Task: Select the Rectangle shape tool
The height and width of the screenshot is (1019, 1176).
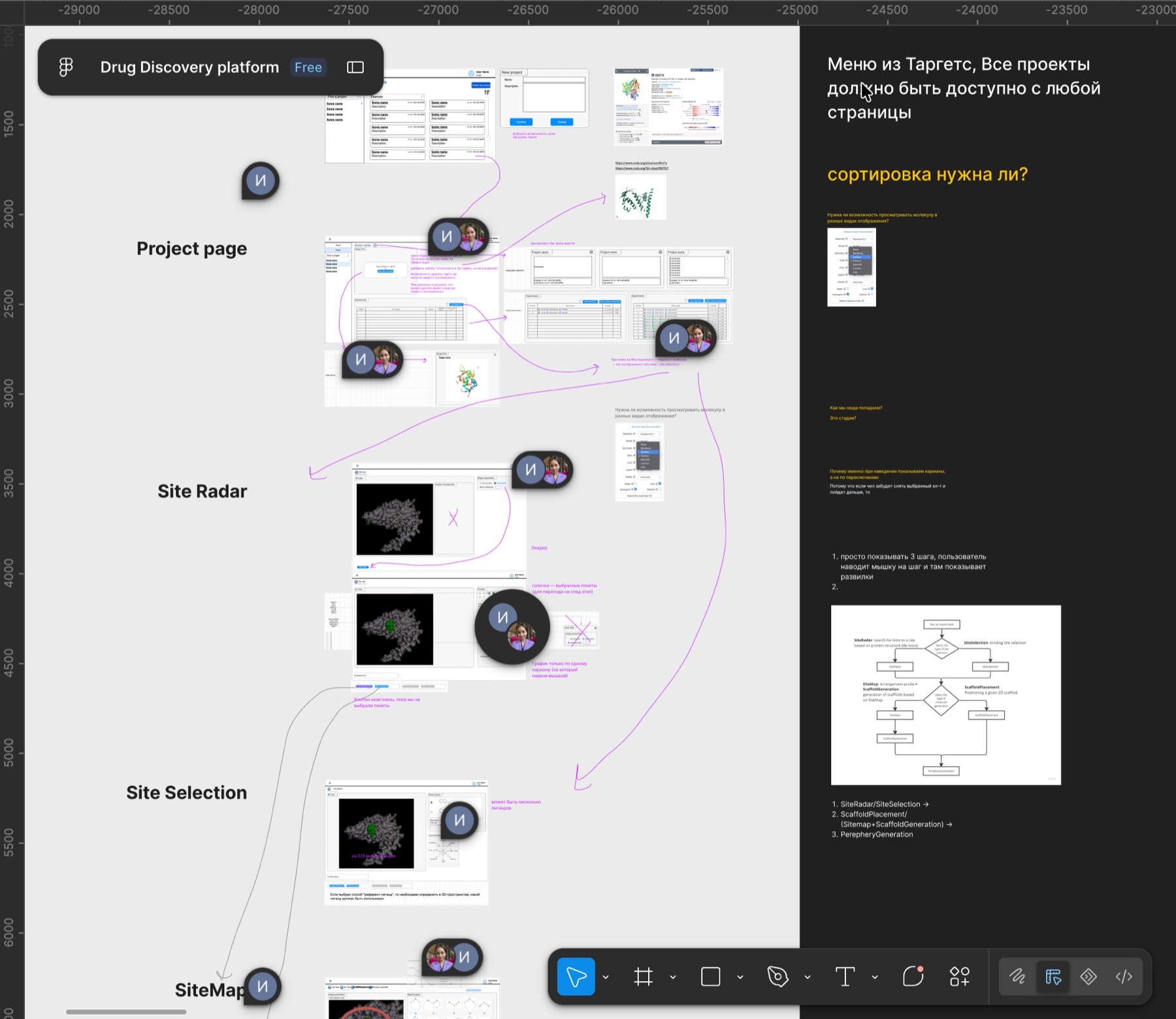Action: [711, 977]
